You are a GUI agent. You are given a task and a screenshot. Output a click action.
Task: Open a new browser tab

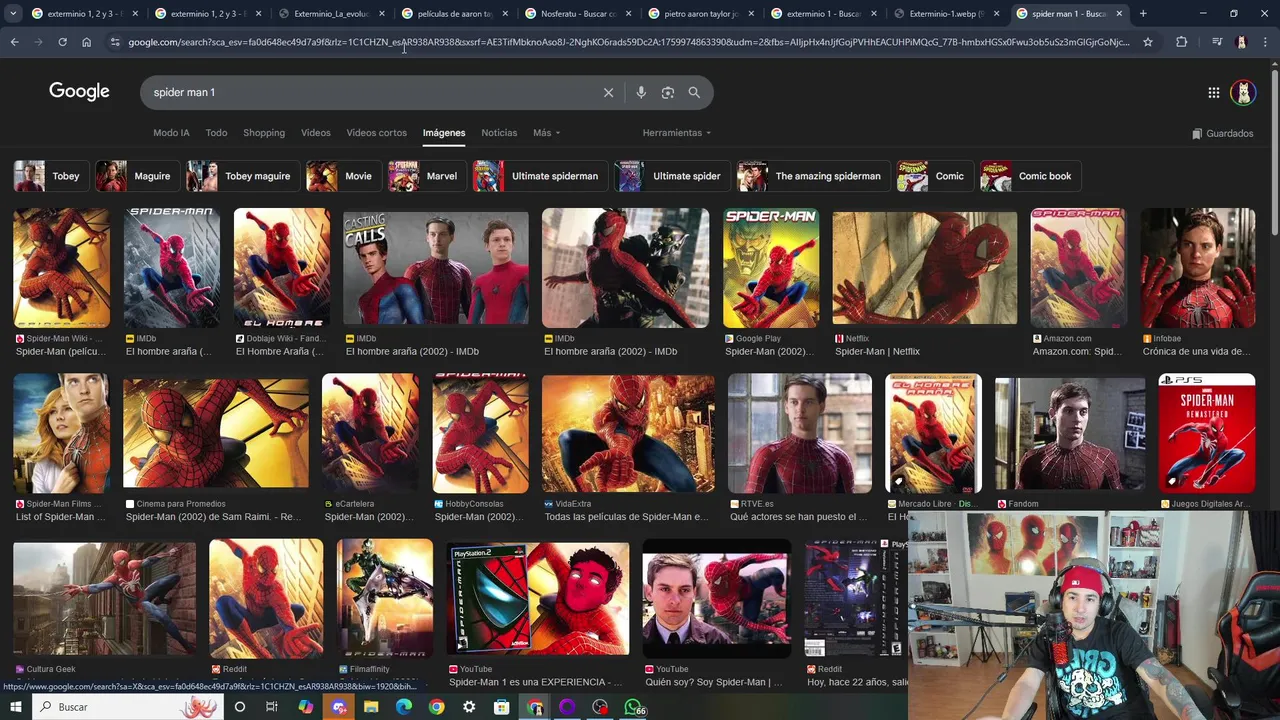click(1143, 14)
